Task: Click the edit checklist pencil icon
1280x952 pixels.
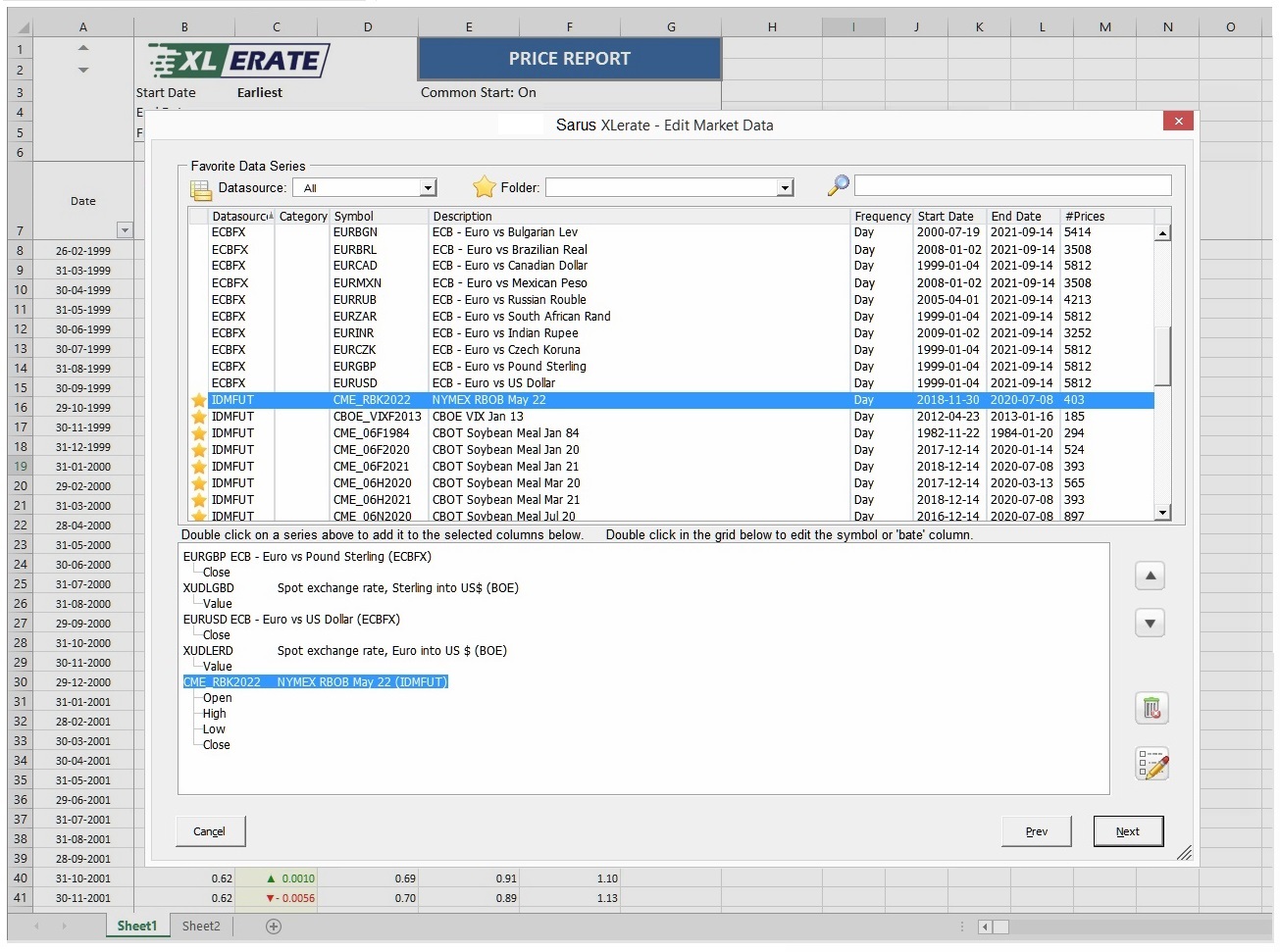Action: pos(1152,765)
